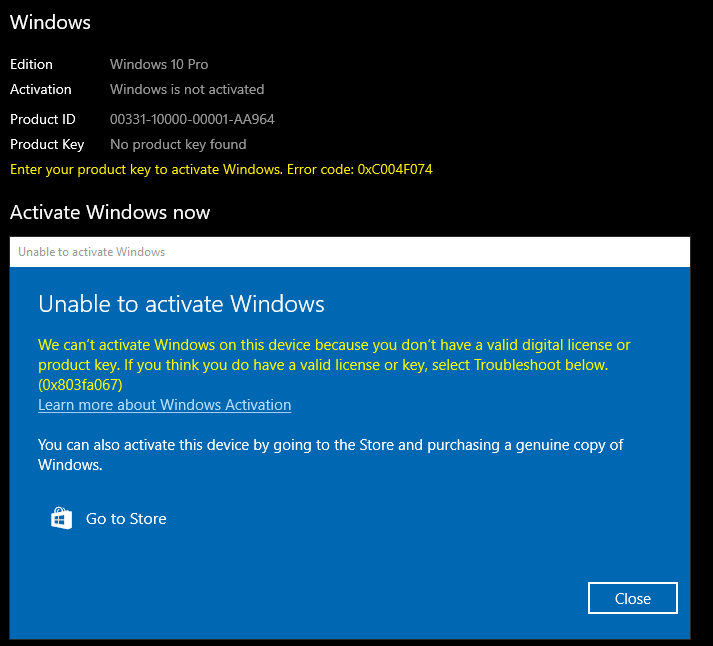Click the large 'Unable to activate Windows' heading

click(181, 303)
